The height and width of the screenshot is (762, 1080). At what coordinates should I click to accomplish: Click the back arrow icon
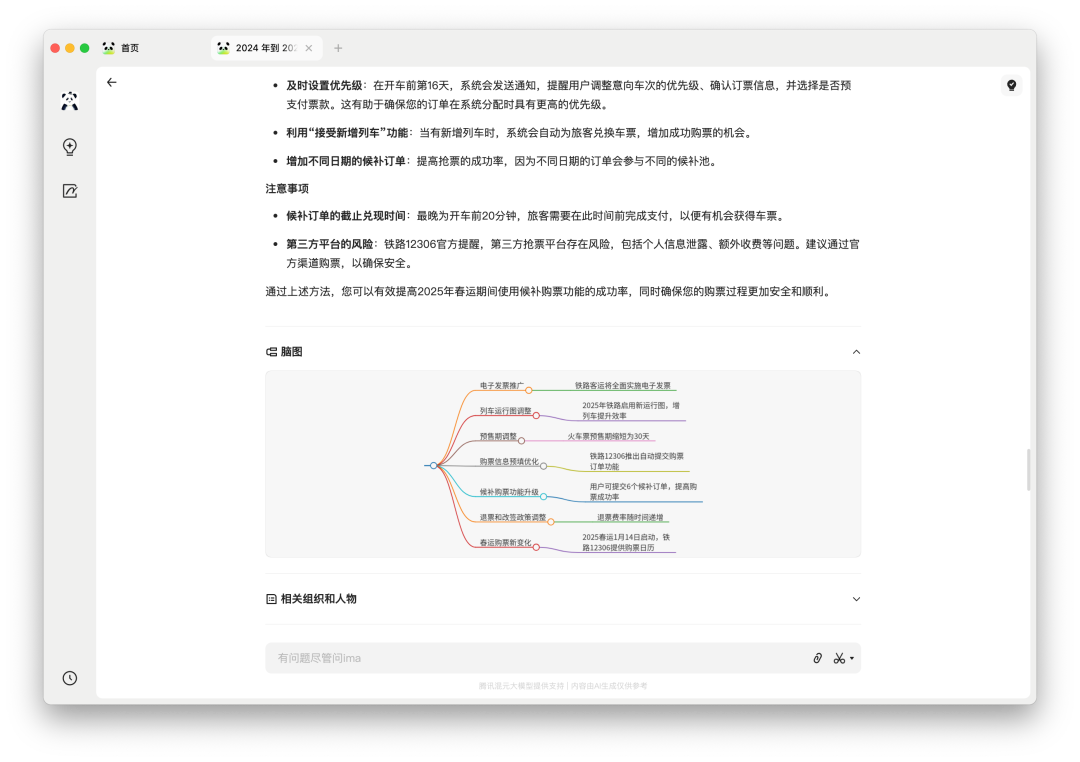[112, 83]
